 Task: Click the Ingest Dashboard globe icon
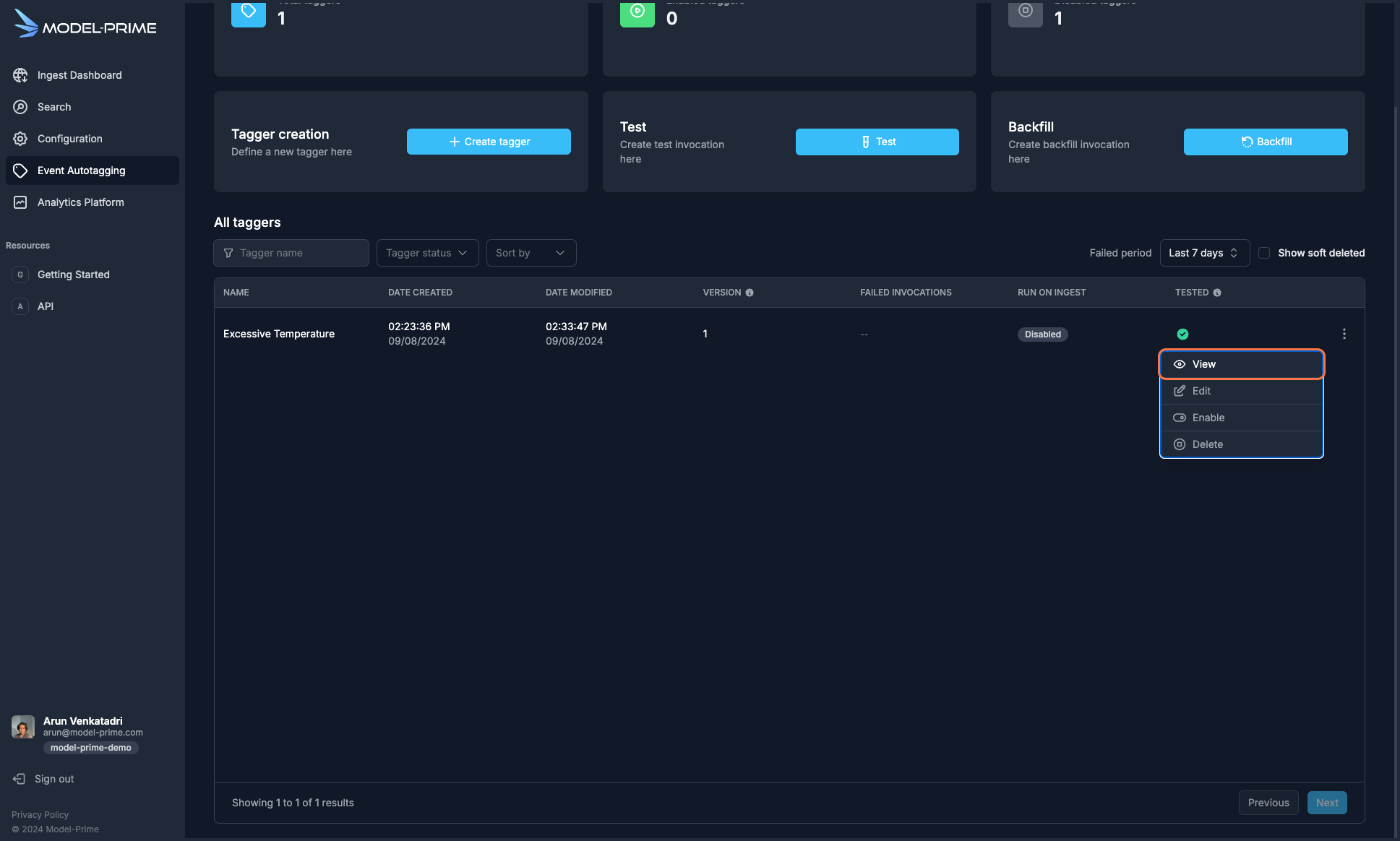(20, 75)
